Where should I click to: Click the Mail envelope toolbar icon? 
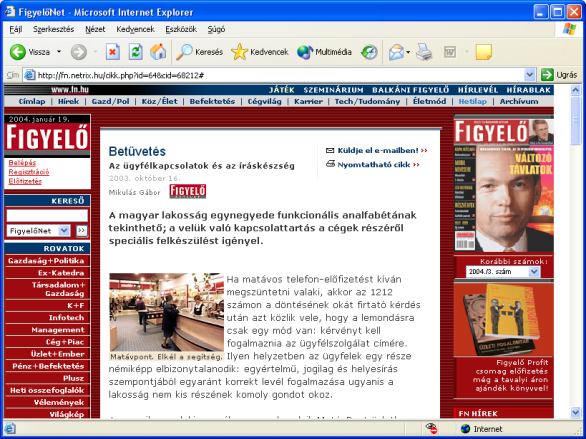(396, 52)
